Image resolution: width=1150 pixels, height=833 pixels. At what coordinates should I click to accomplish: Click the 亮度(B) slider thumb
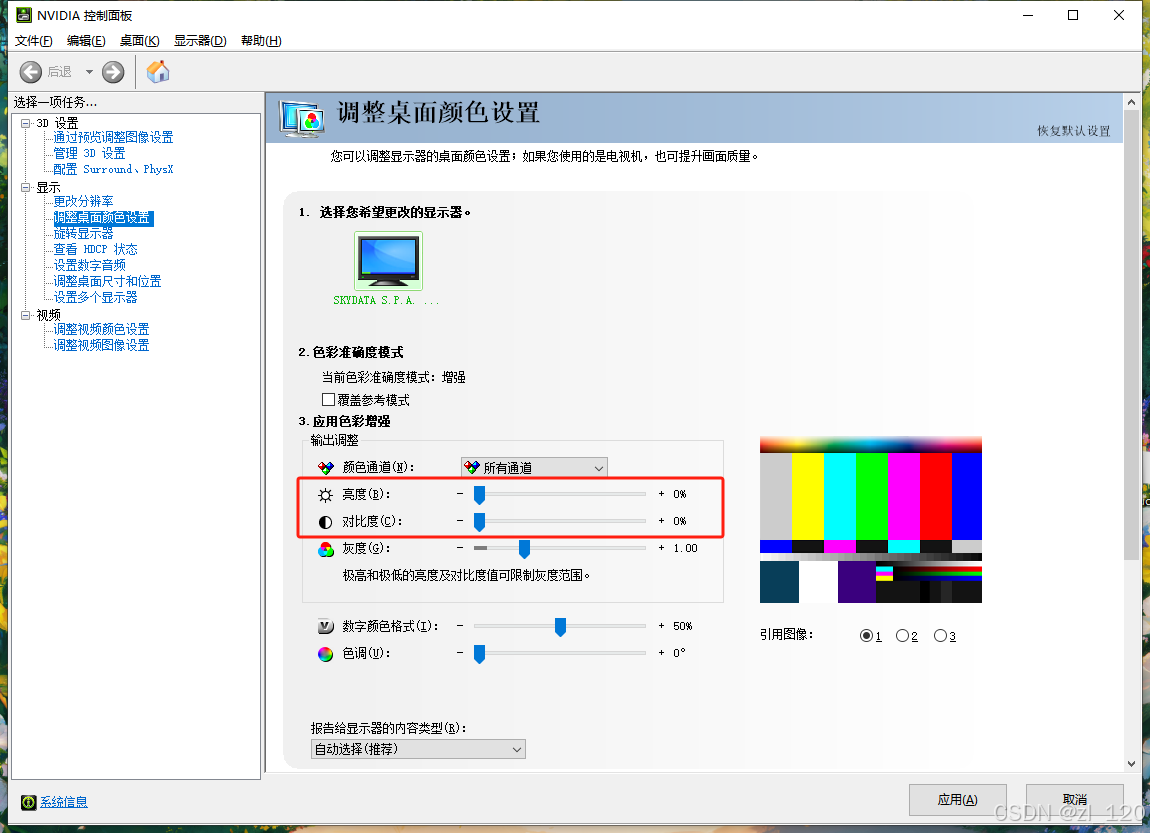click(480, 496)
